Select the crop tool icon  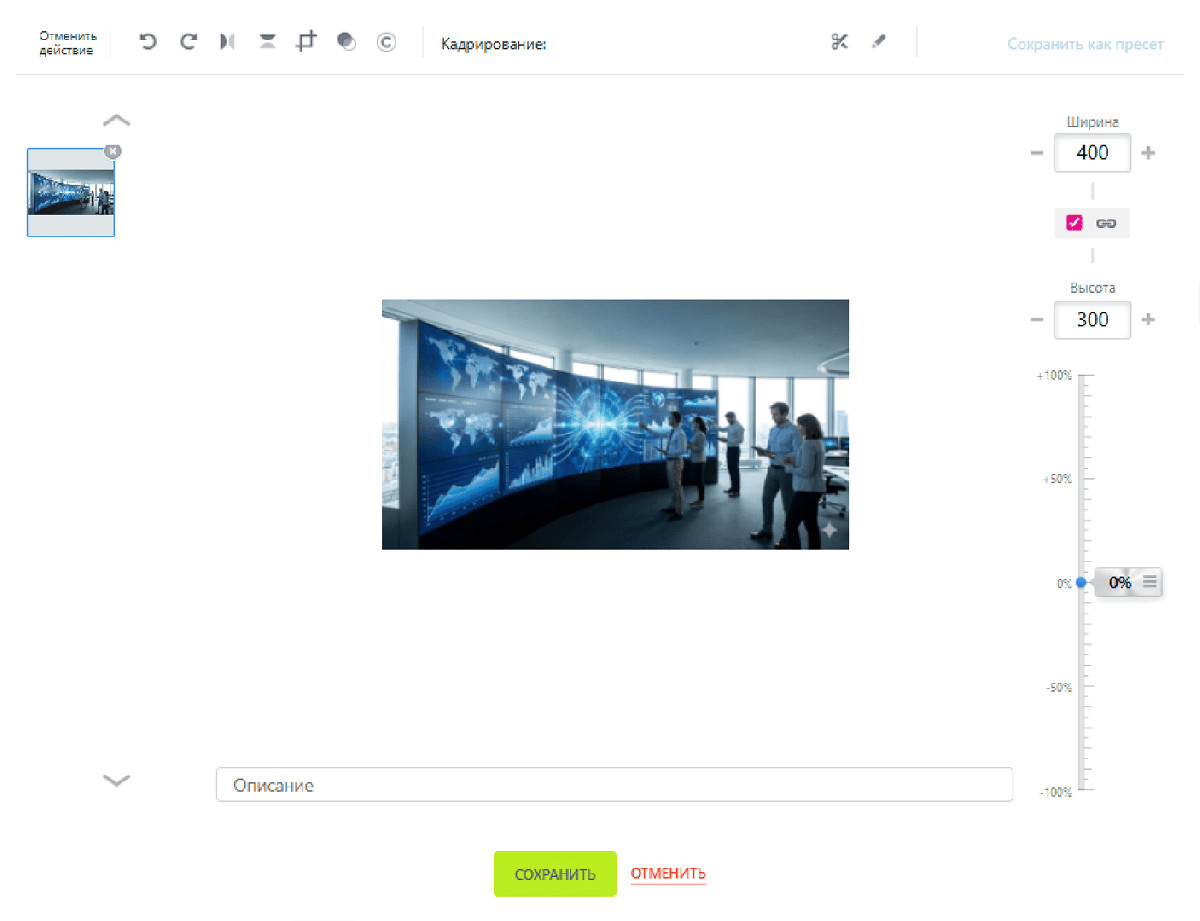306,42
